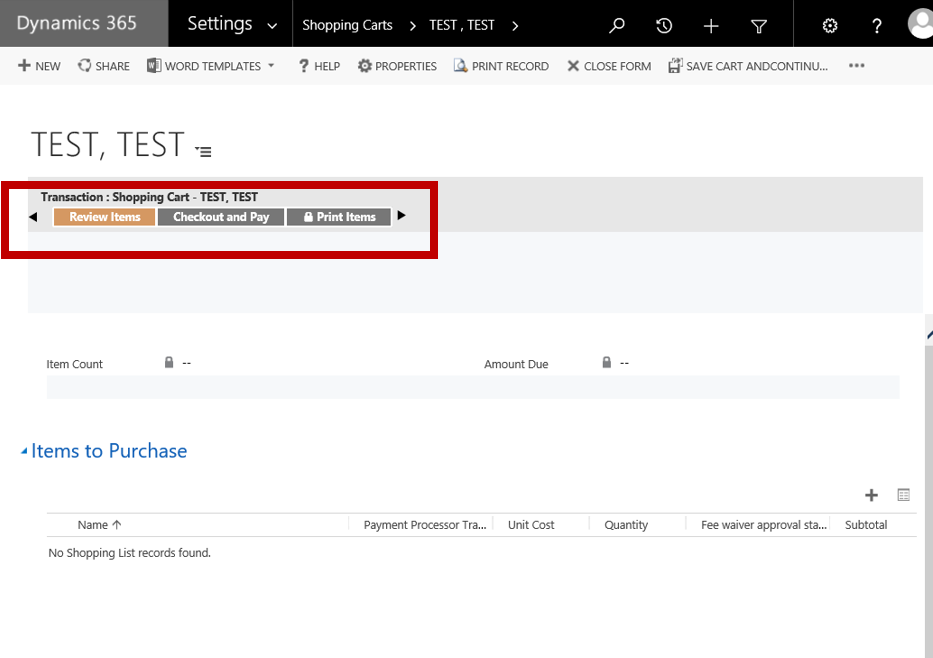The height and width of the screenshot is (658, 933).
Task: Click the question mark help icon
Action: (877, 26)
